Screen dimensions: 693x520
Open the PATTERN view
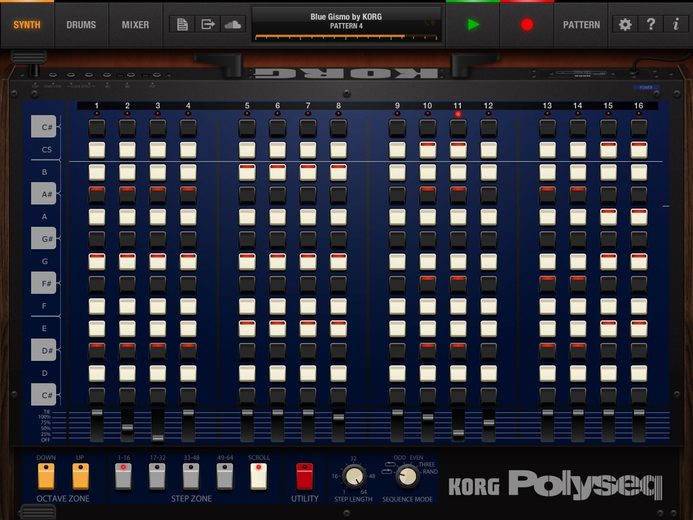(x=581, y=25)
